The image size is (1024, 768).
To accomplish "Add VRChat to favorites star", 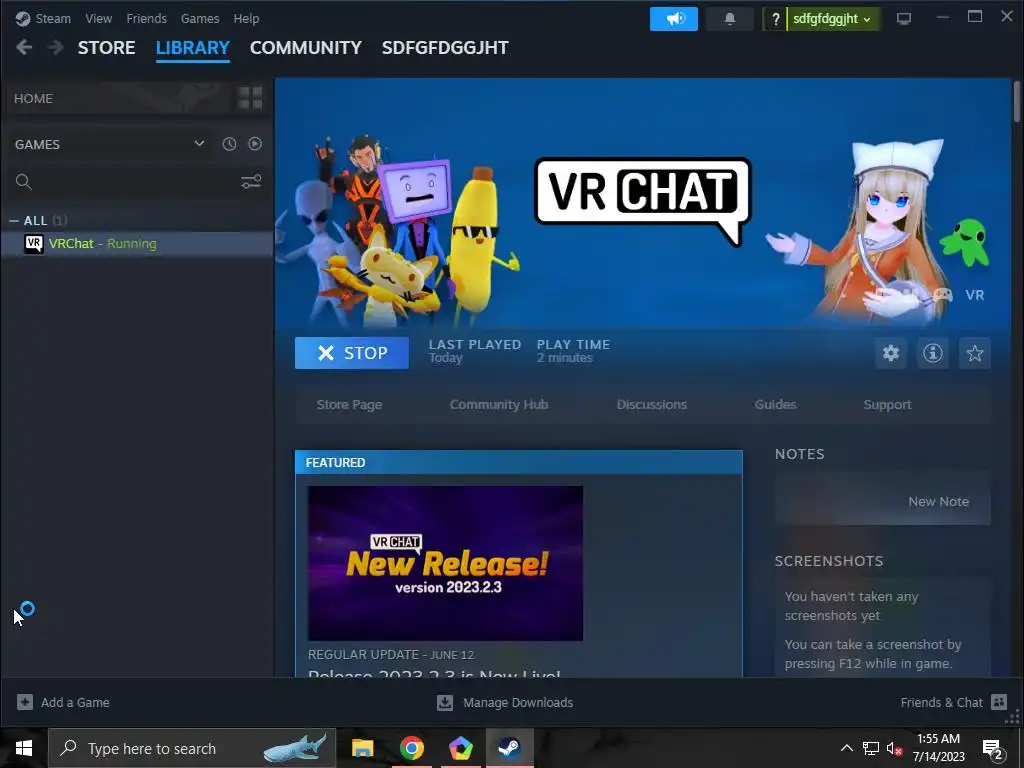I will click(x=974, y=353).
